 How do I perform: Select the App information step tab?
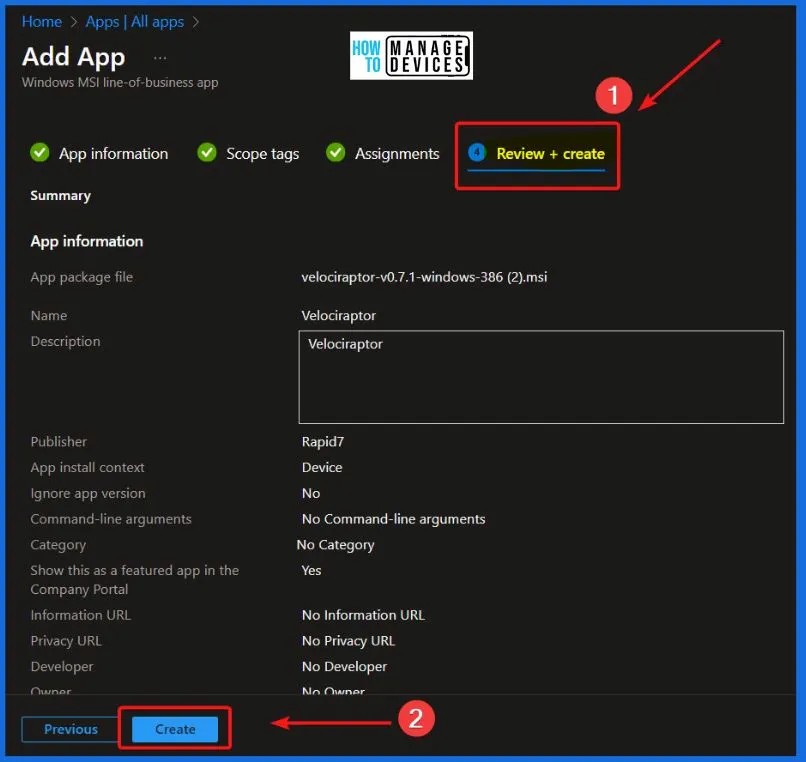pyautogui.click(x=113, y=154)
